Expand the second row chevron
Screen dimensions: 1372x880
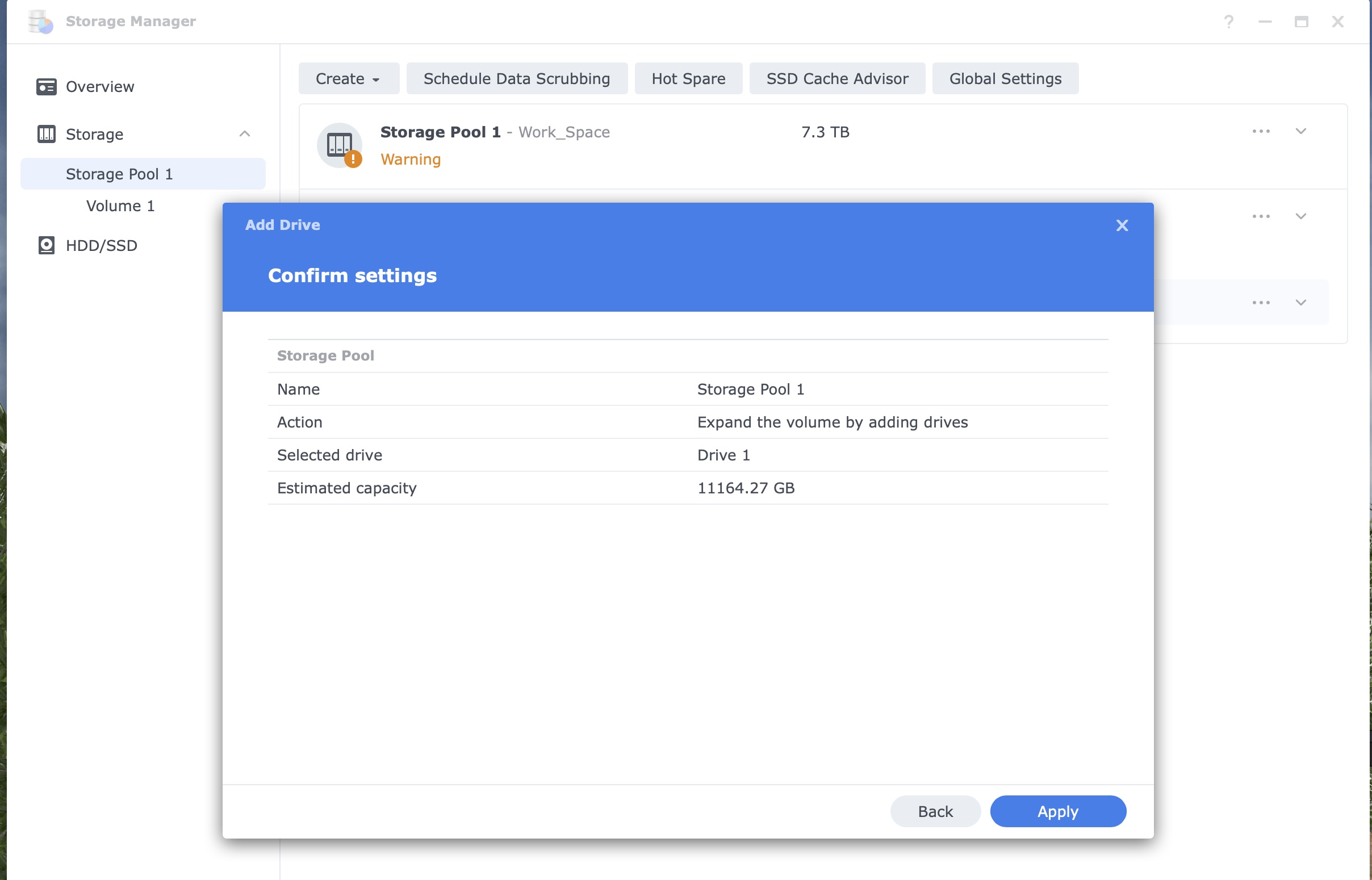[x=1300, y=216]
